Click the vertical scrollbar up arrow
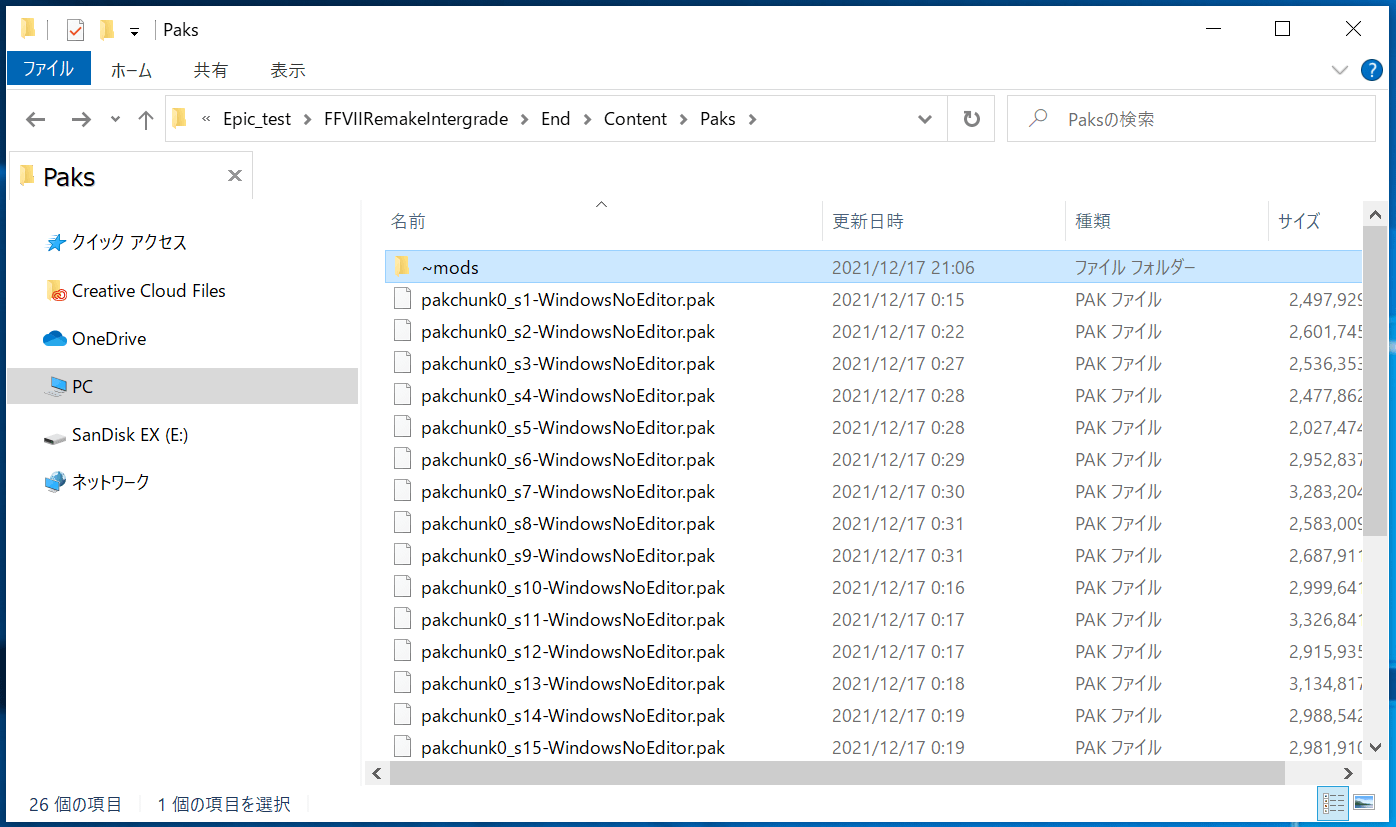Viewport: 1396px width, 827px height. click(1375, 214)
